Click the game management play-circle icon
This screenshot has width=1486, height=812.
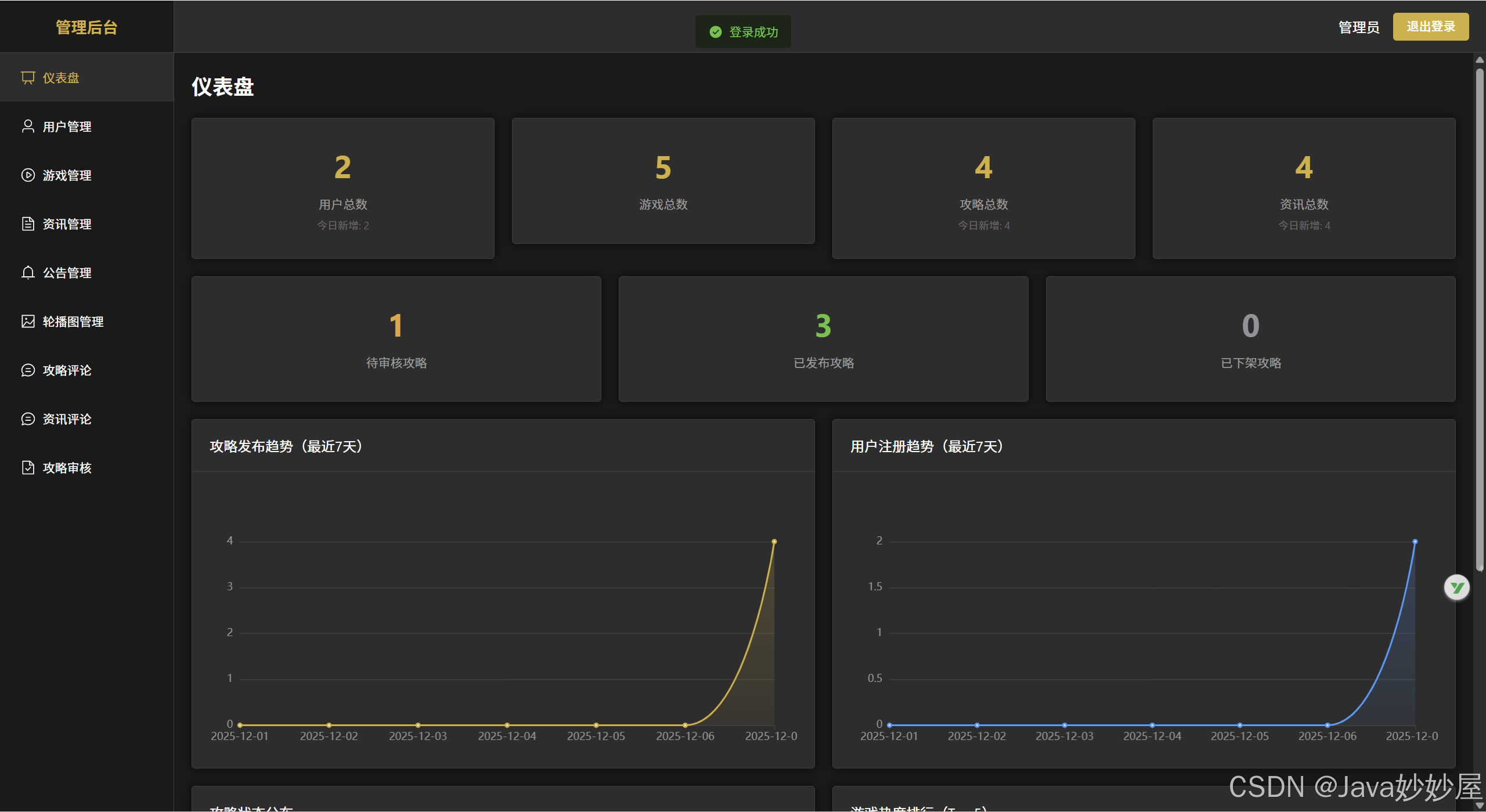28,175
